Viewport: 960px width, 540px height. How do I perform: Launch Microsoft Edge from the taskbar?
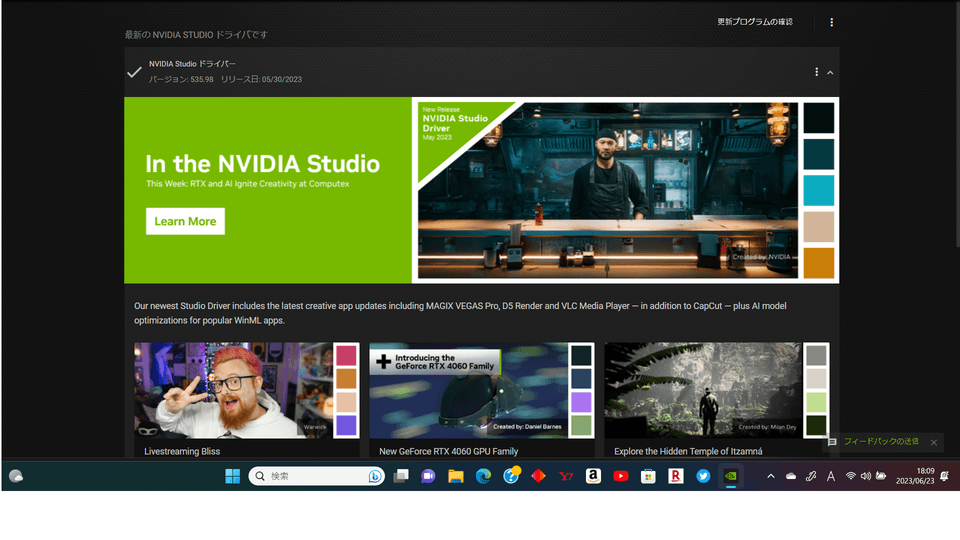(483, 476)
